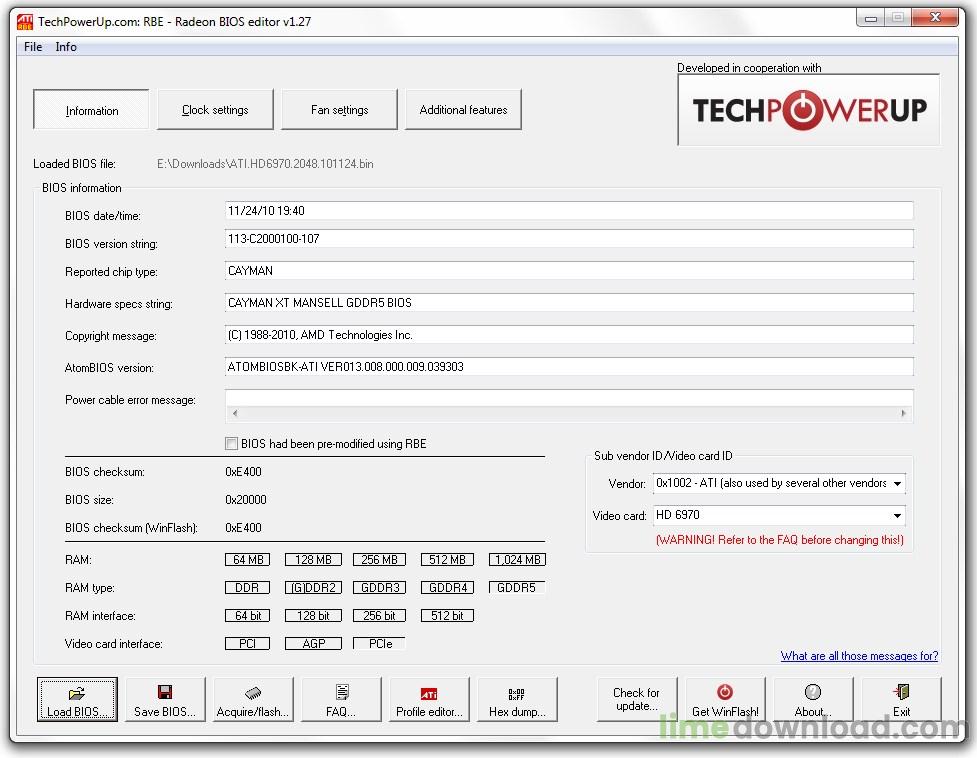
Task: Click the 128 MB RAM indicator
Action: (313, 559)
